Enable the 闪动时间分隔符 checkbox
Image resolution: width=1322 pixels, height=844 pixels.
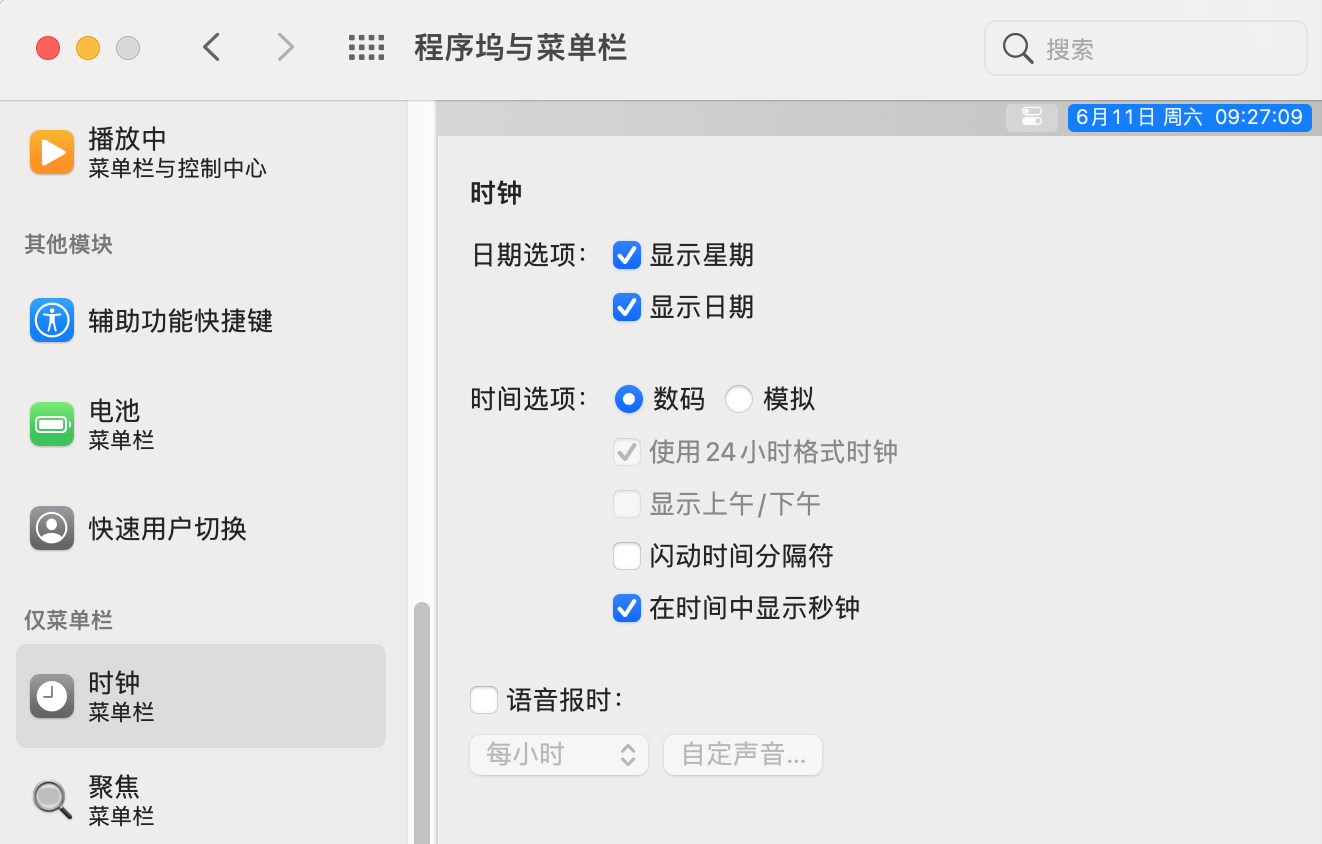(627, 556)
